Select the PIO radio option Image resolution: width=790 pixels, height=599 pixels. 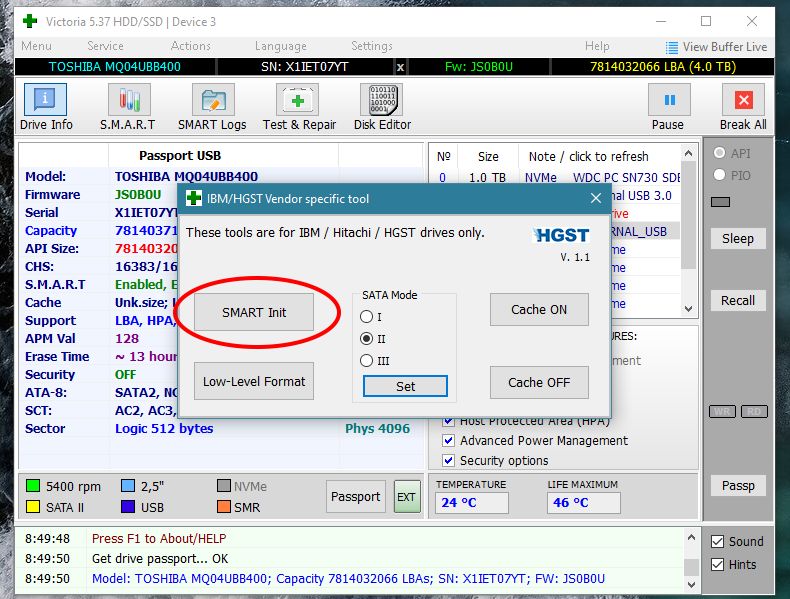tap(719, 175)
